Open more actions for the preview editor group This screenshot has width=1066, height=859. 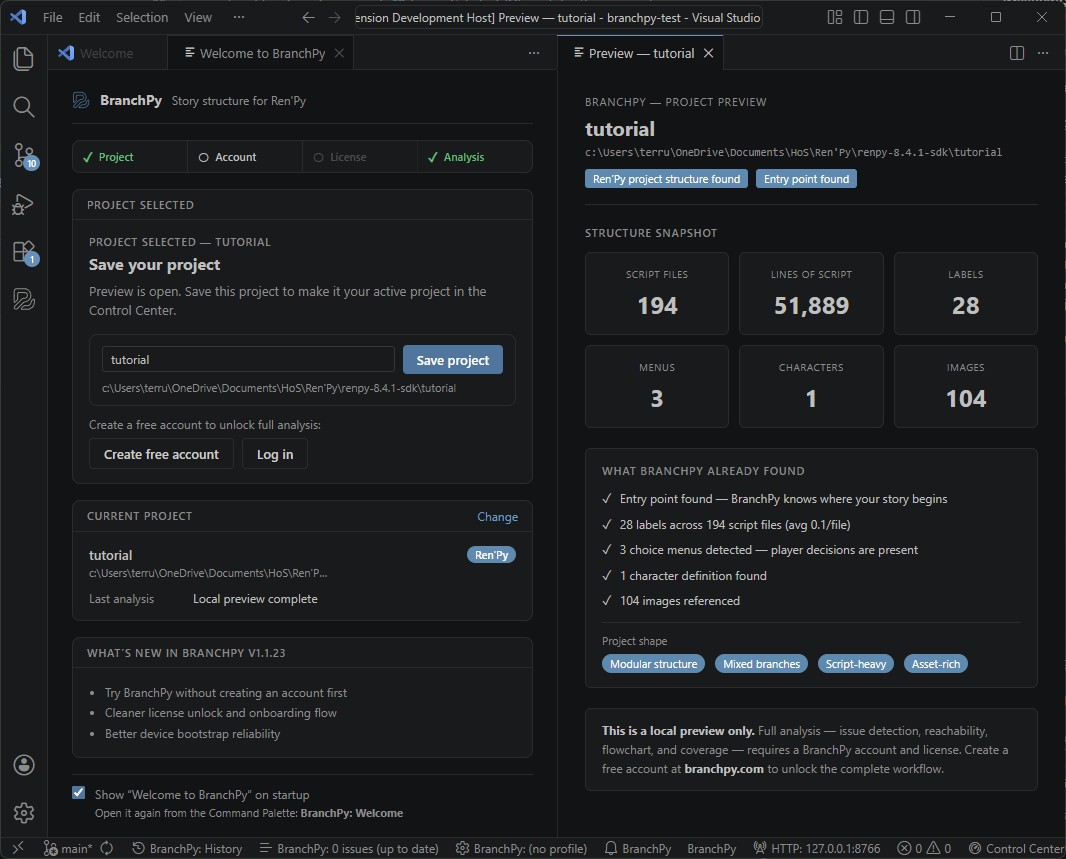pyautogui.click(x=1045, y=54)
